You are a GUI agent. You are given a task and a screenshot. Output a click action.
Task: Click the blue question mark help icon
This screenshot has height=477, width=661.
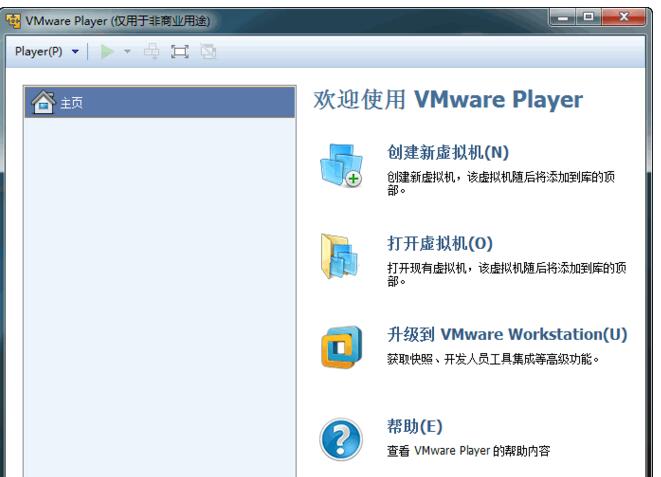click(x=341, y=439)
